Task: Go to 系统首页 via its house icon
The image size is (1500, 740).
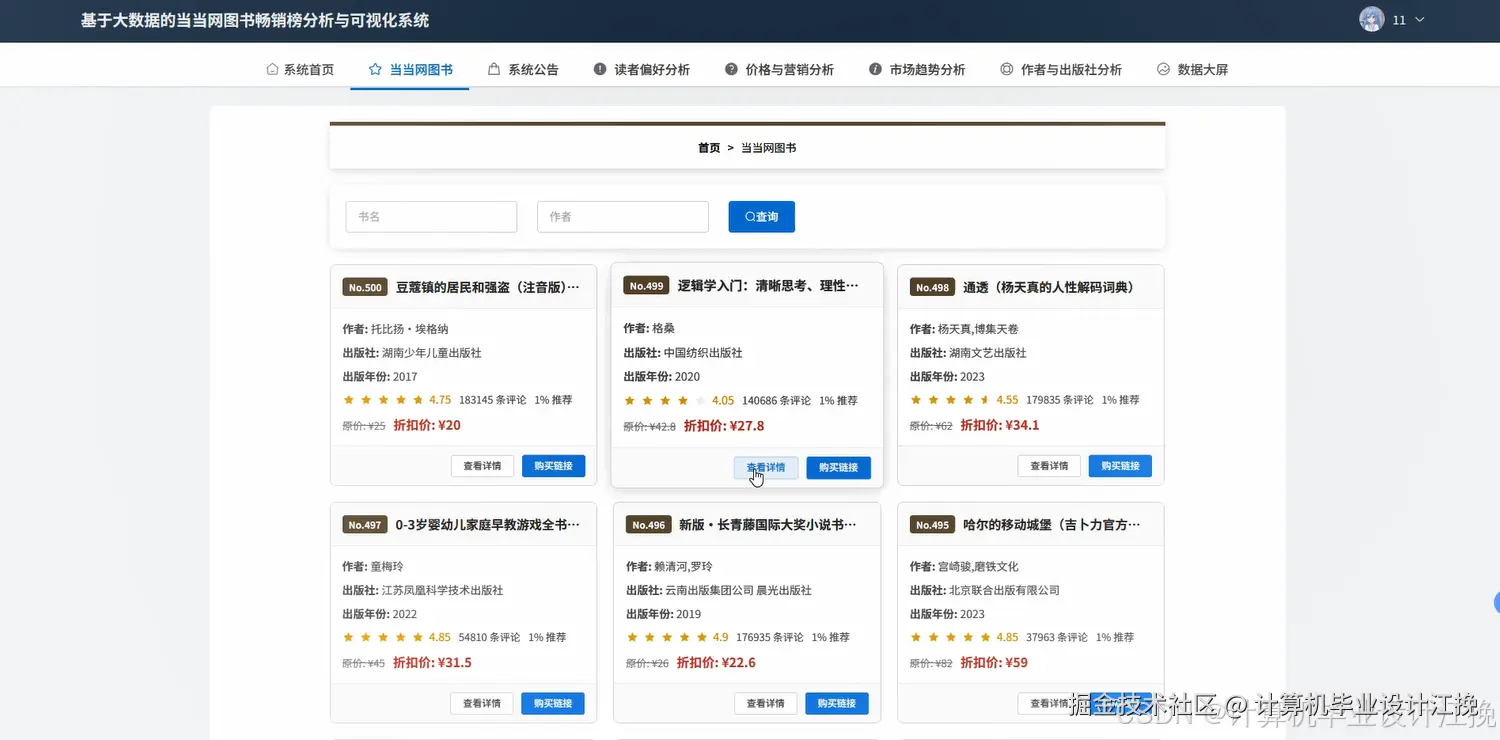Action: (x=272, y=70)
